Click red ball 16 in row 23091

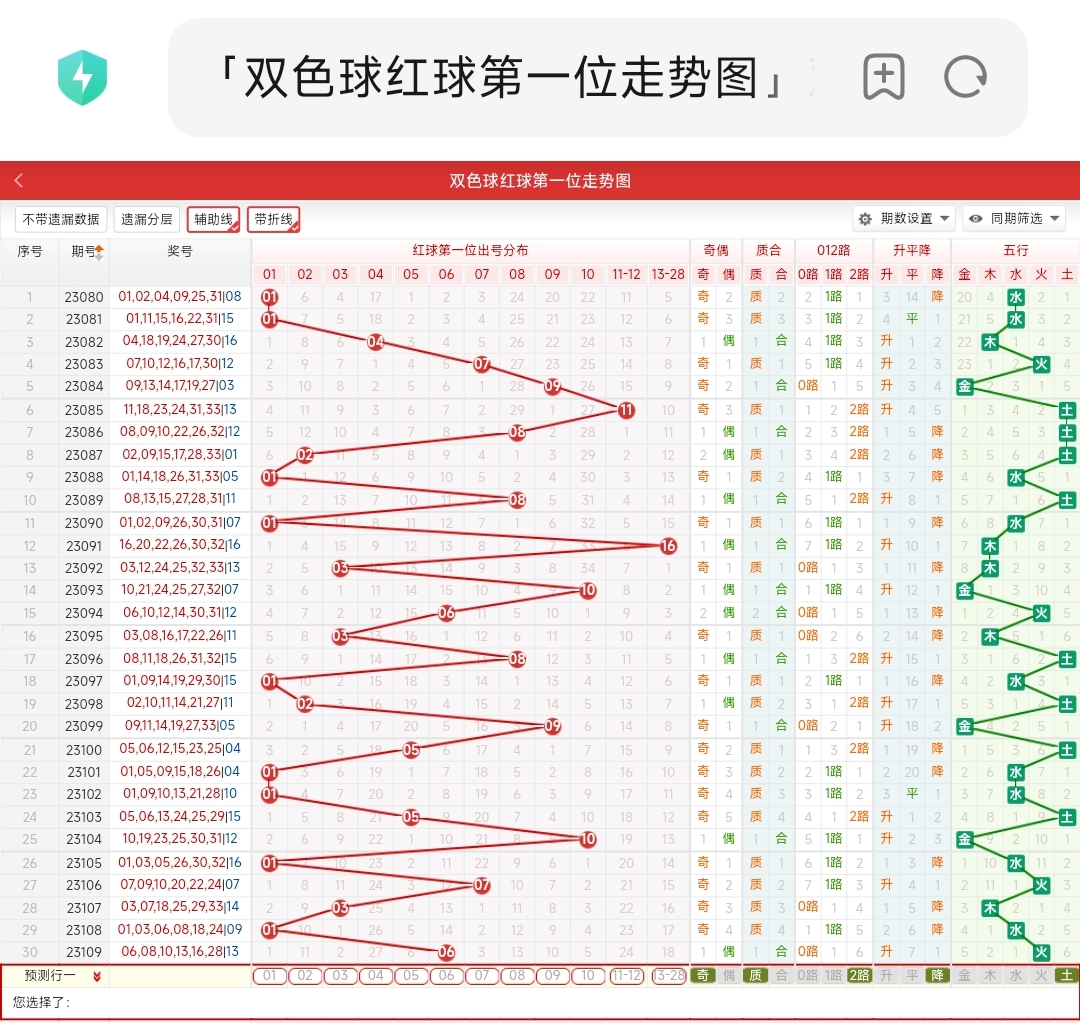tap(668, 546)
